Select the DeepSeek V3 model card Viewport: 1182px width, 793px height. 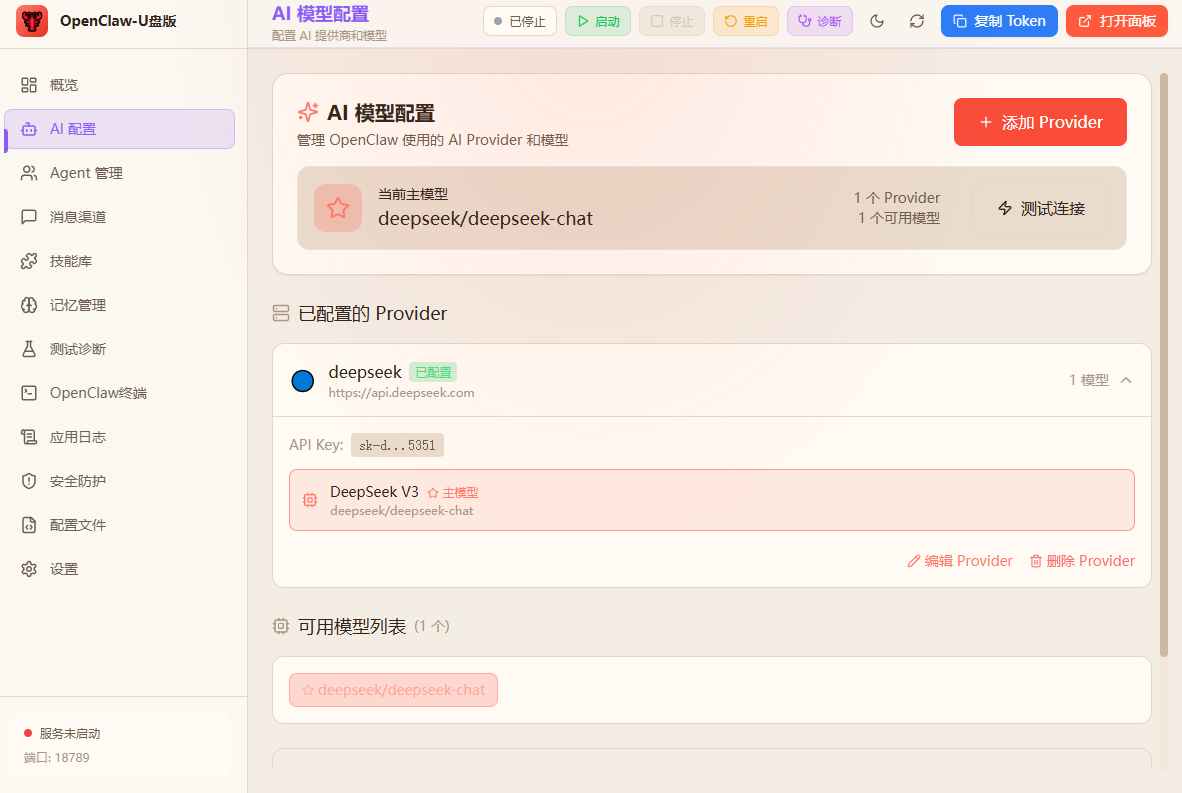(712, 501)
